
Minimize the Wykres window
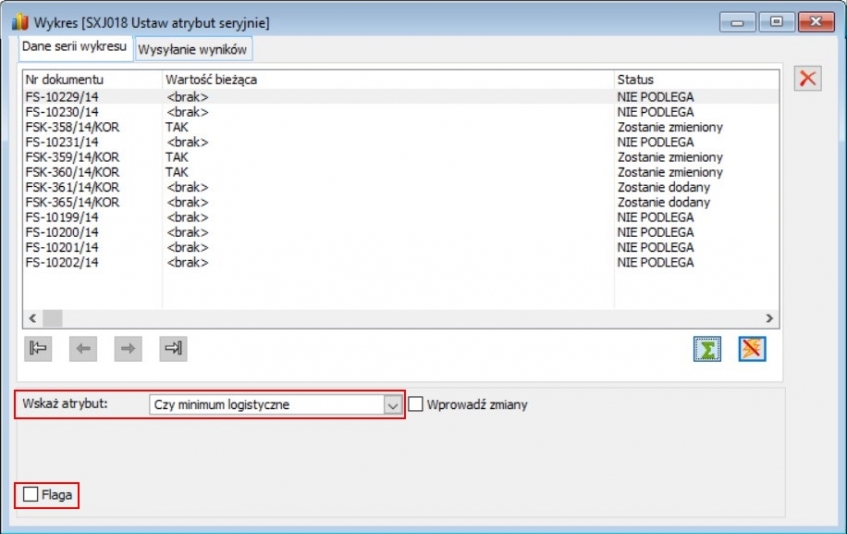[x=737, y=22]
